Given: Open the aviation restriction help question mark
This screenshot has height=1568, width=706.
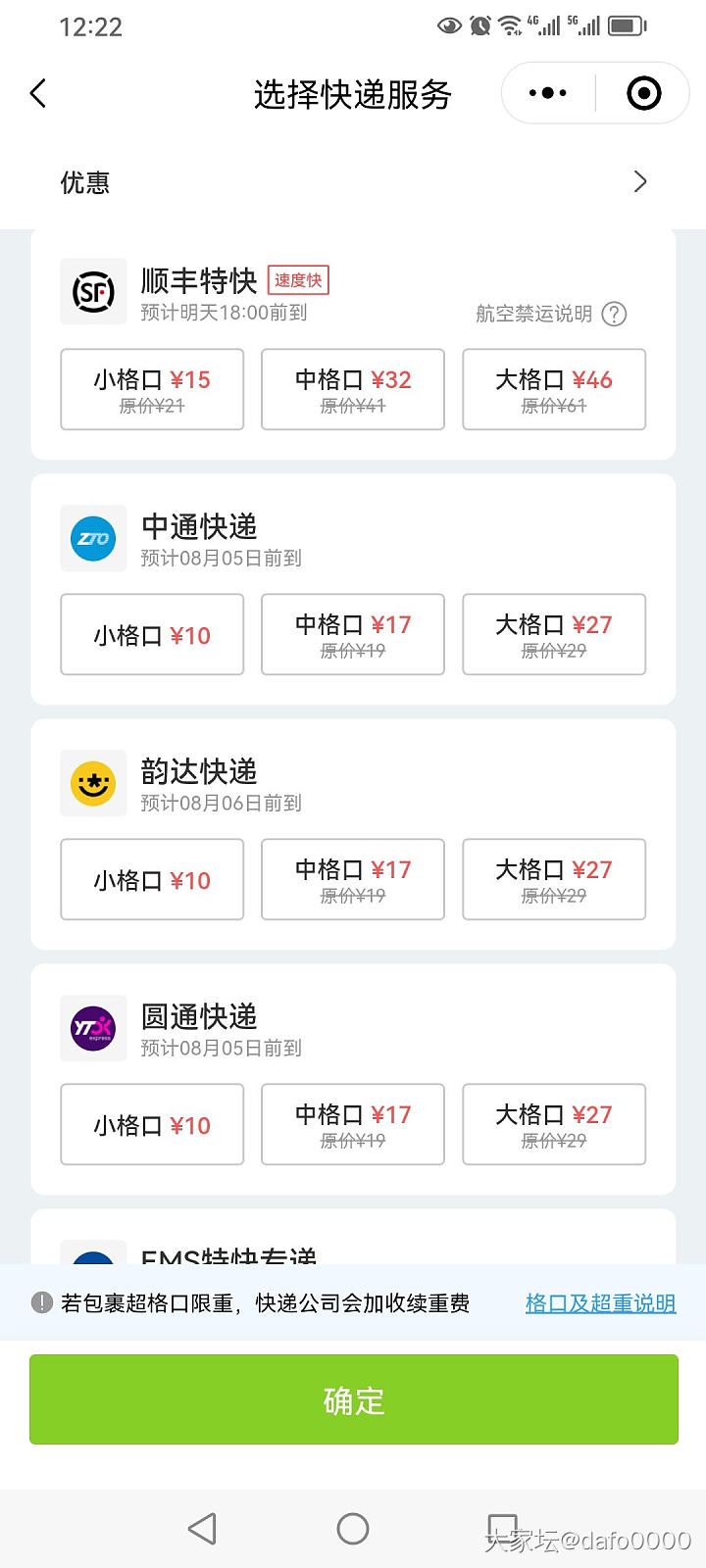Looking at the screenshot, I should pos(614,314).
